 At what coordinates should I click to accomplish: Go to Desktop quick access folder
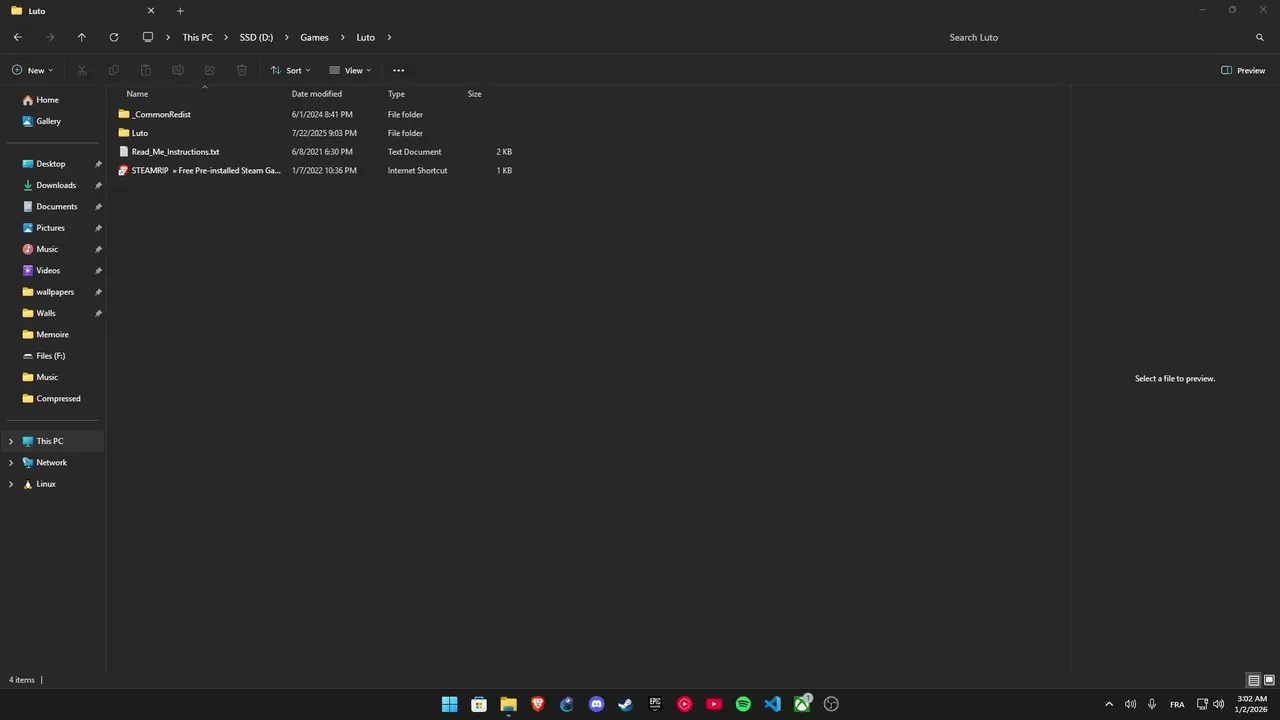(x=51, y=164)
